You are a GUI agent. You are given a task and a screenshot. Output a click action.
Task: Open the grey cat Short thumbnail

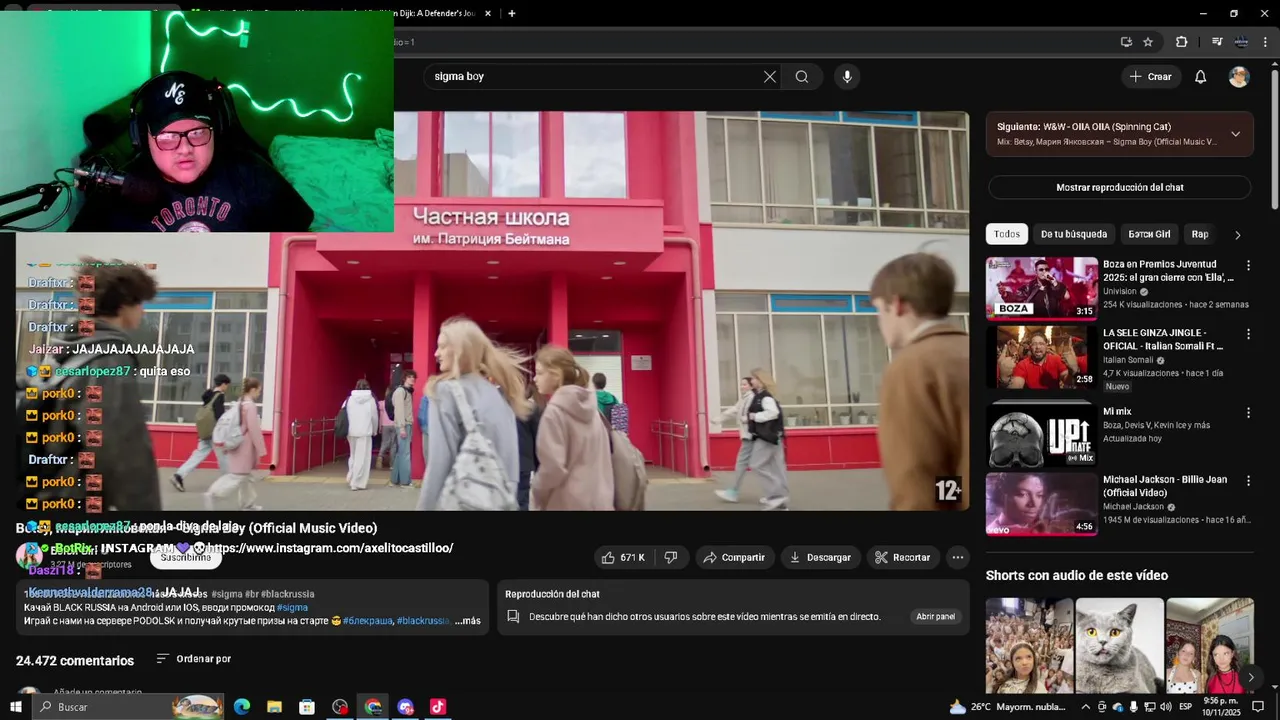tap(1119, 646)
